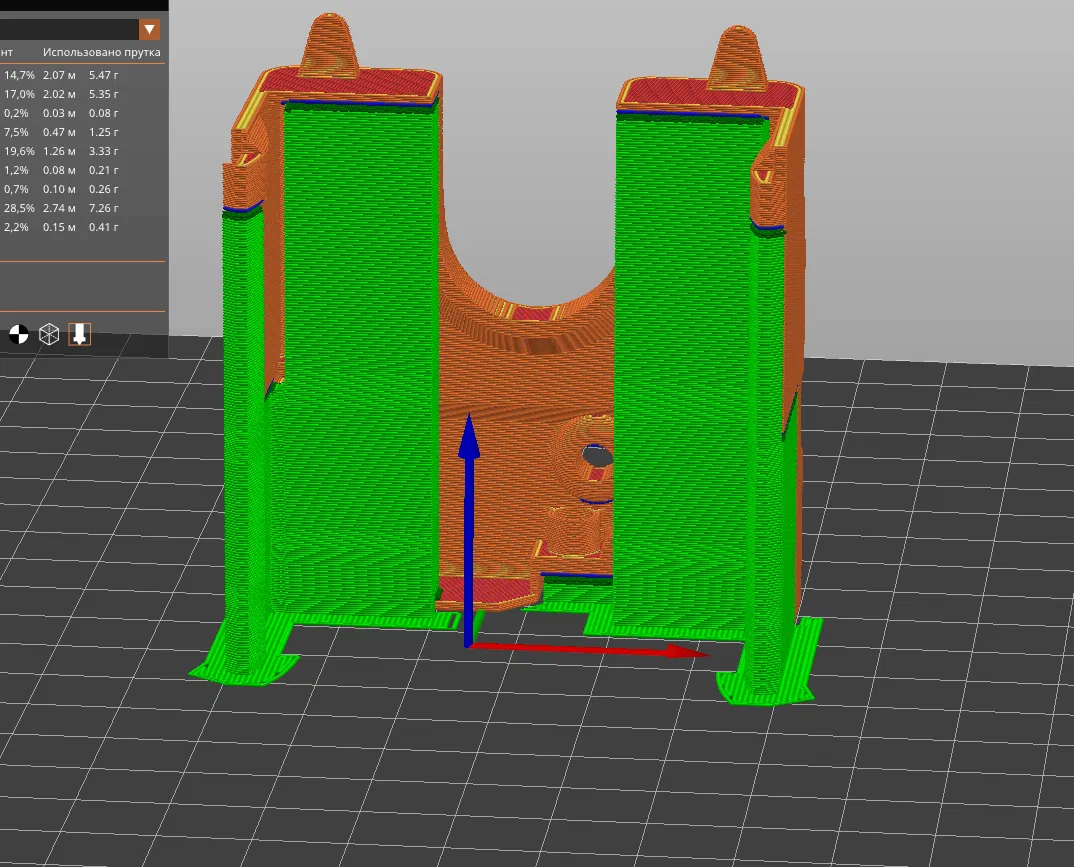Select the 0.08 м filament length

coord(59,170)
